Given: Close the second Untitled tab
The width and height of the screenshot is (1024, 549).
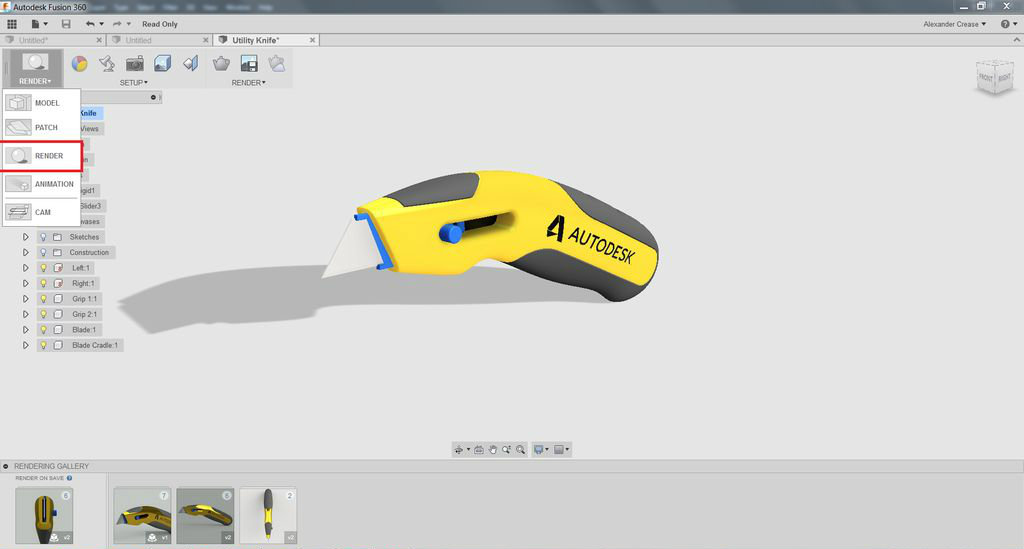Looking at the screenshot, I should (x=206, y=40).
